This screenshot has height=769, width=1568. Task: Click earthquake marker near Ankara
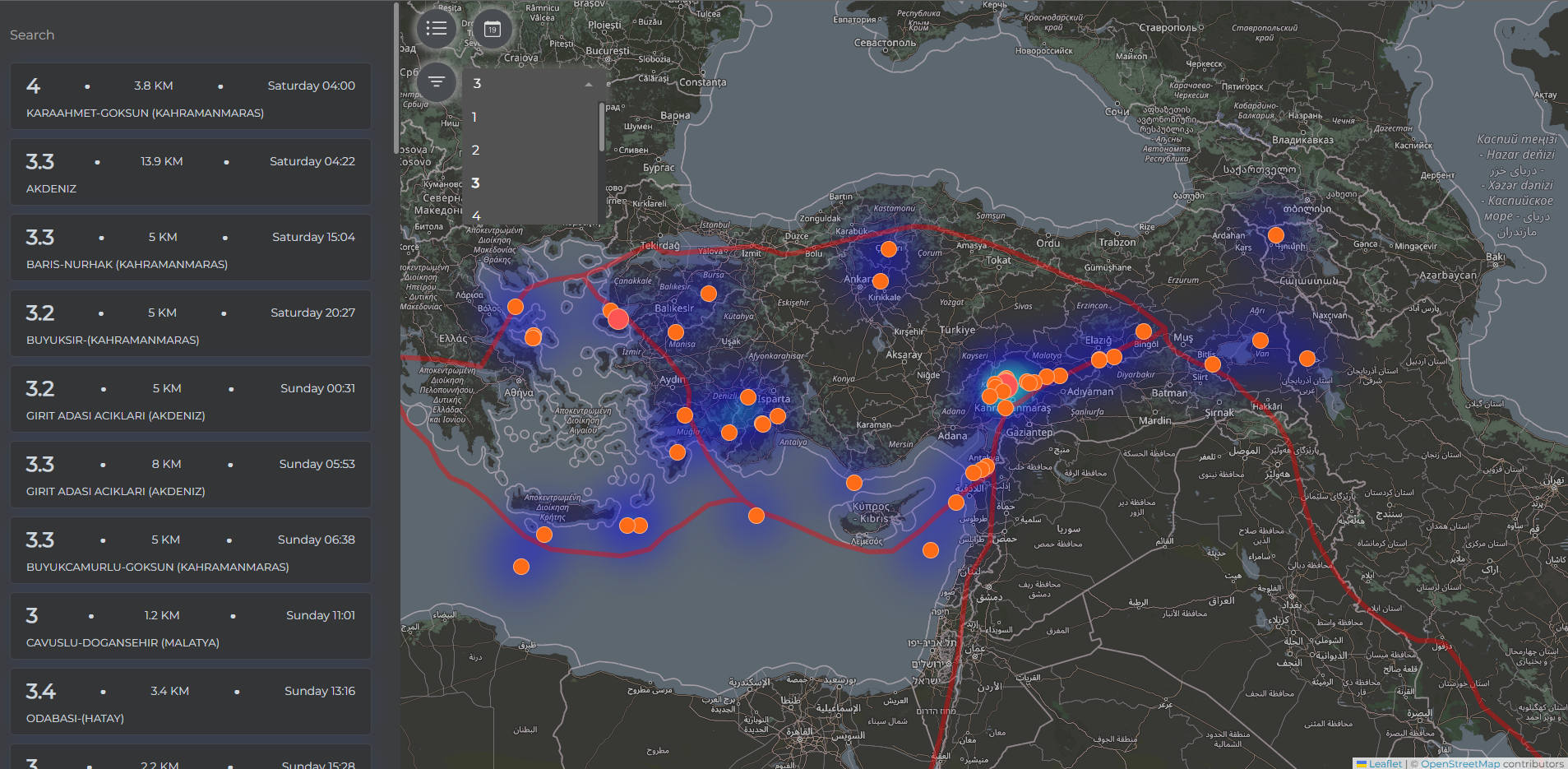(881, 281)
